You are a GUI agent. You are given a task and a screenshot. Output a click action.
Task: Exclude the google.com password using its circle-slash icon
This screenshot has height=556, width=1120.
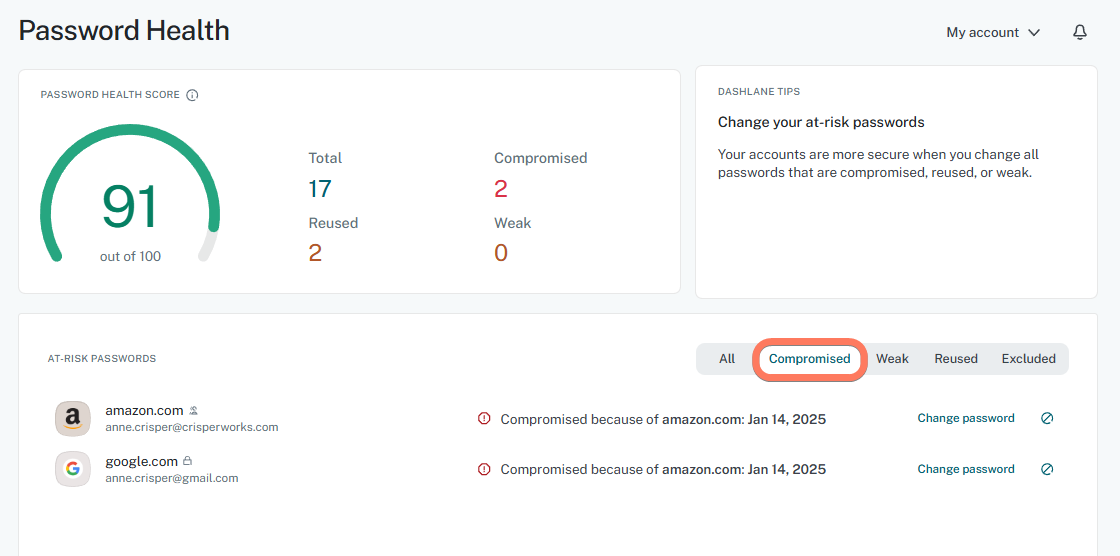tap(1047, 469)
